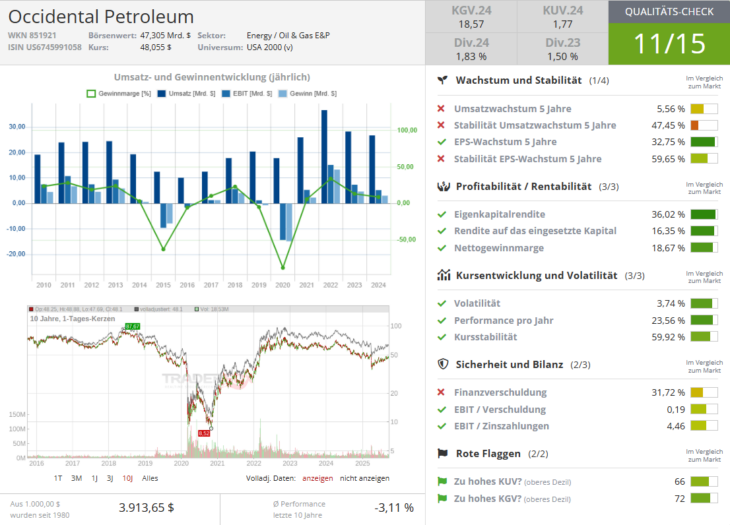Click the Rote Flaggen black flag icon
Viewport: 730px width, 525px height.
click(x=442, y=453)
